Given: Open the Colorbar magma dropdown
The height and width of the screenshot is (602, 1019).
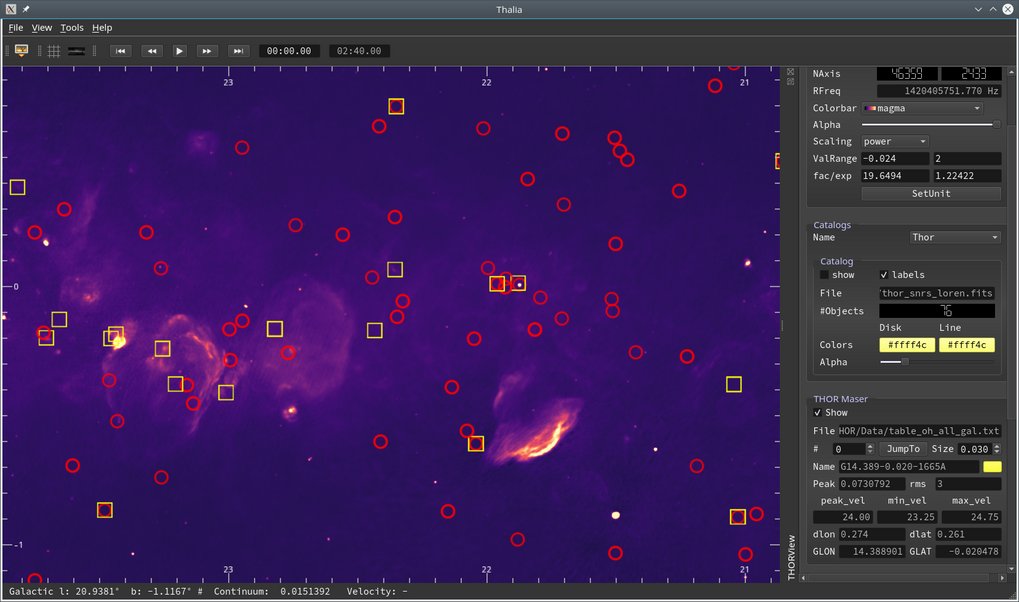Looking at the screenshot, I should pos(923,108).
